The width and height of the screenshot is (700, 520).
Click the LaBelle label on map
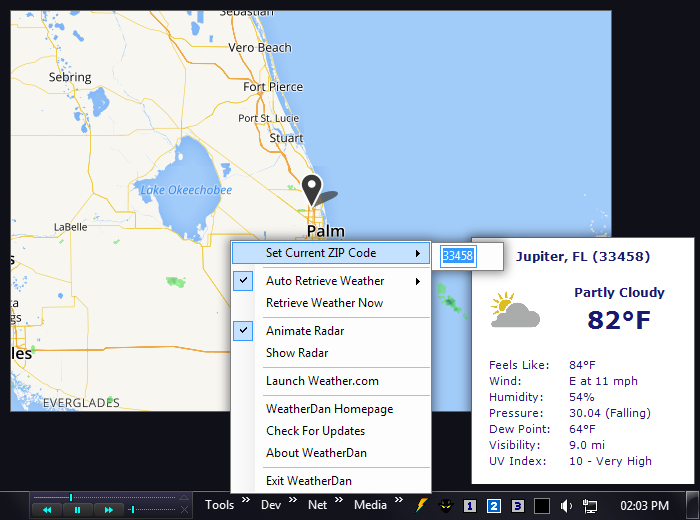71,227
